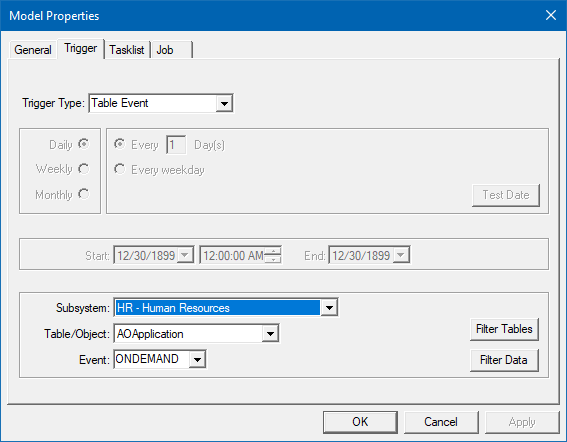Choose the Every weekday radio option
Image resolution: width=567 pixels, height=442 pixels.
pos(119,169)
